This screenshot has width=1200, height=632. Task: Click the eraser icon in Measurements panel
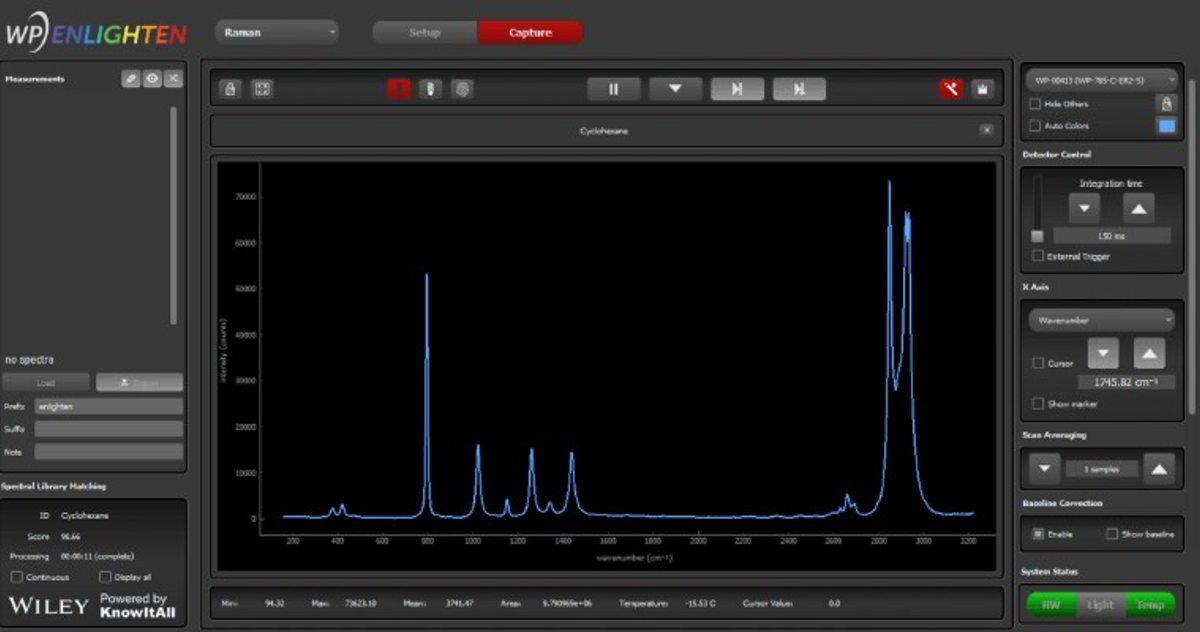pos(131,79)
